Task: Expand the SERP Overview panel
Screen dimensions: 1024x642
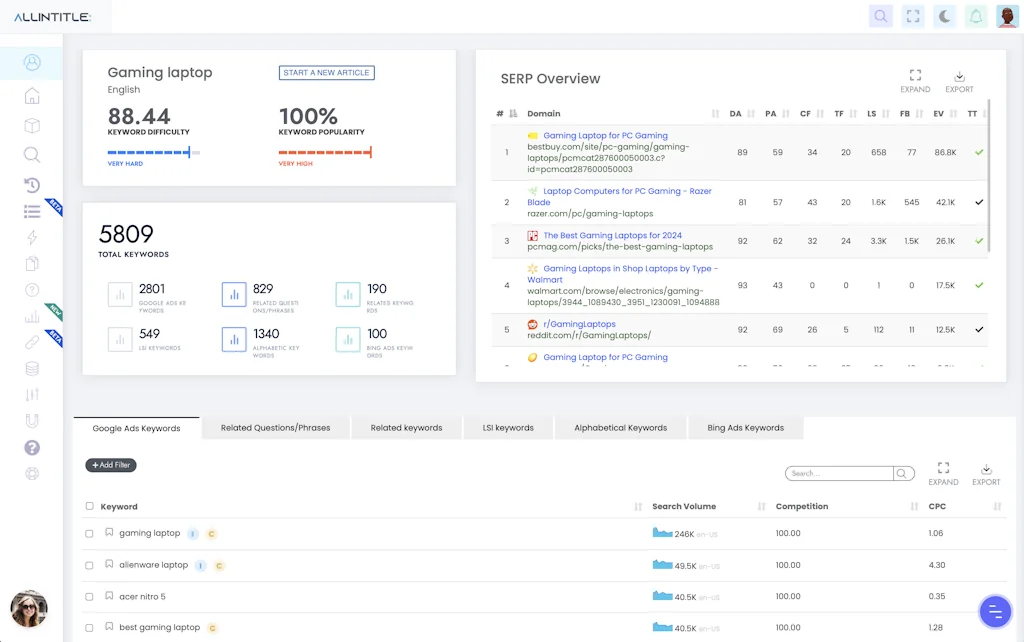Action: pos(915,81)
